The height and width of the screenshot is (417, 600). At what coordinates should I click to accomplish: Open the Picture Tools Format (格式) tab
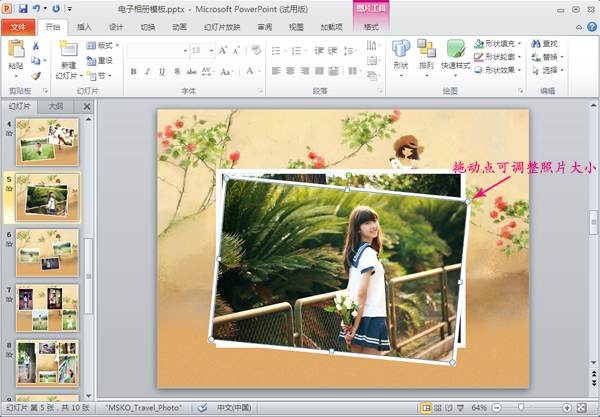tap(371, 27)
